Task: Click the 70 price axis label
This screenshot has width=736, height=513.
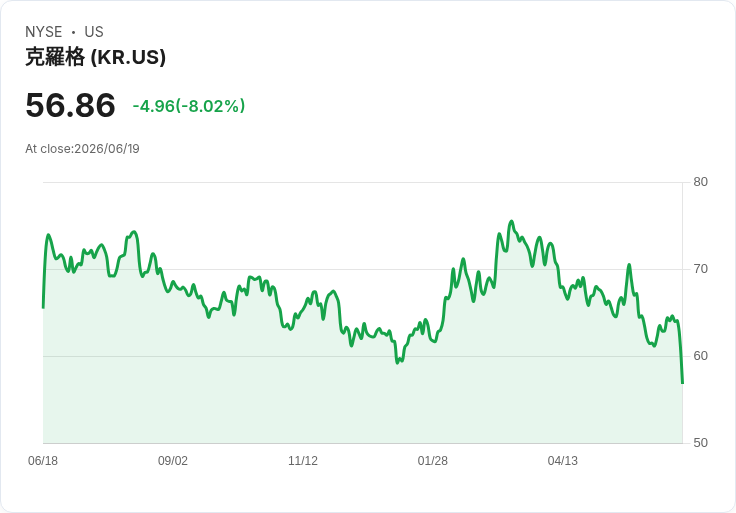Action: pos(700,269)
